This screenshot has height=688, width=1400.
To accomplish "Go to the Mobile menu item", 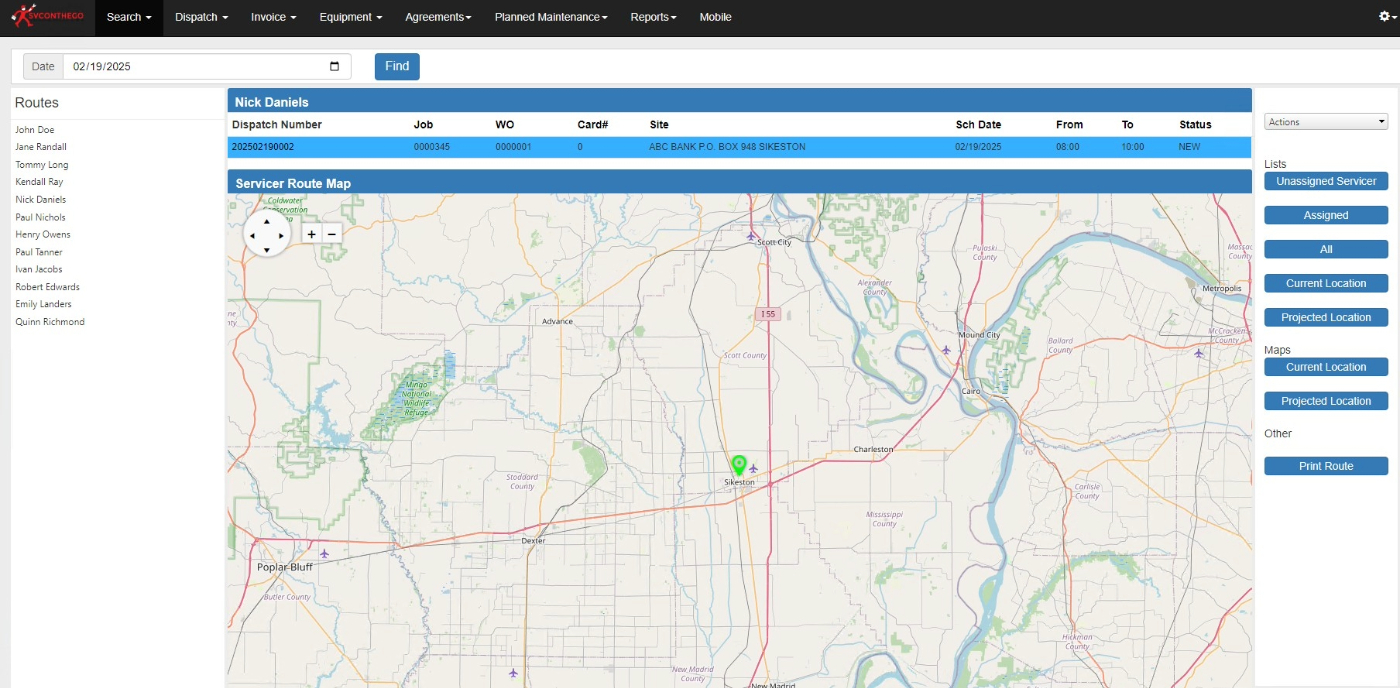I will click(715, 17).
